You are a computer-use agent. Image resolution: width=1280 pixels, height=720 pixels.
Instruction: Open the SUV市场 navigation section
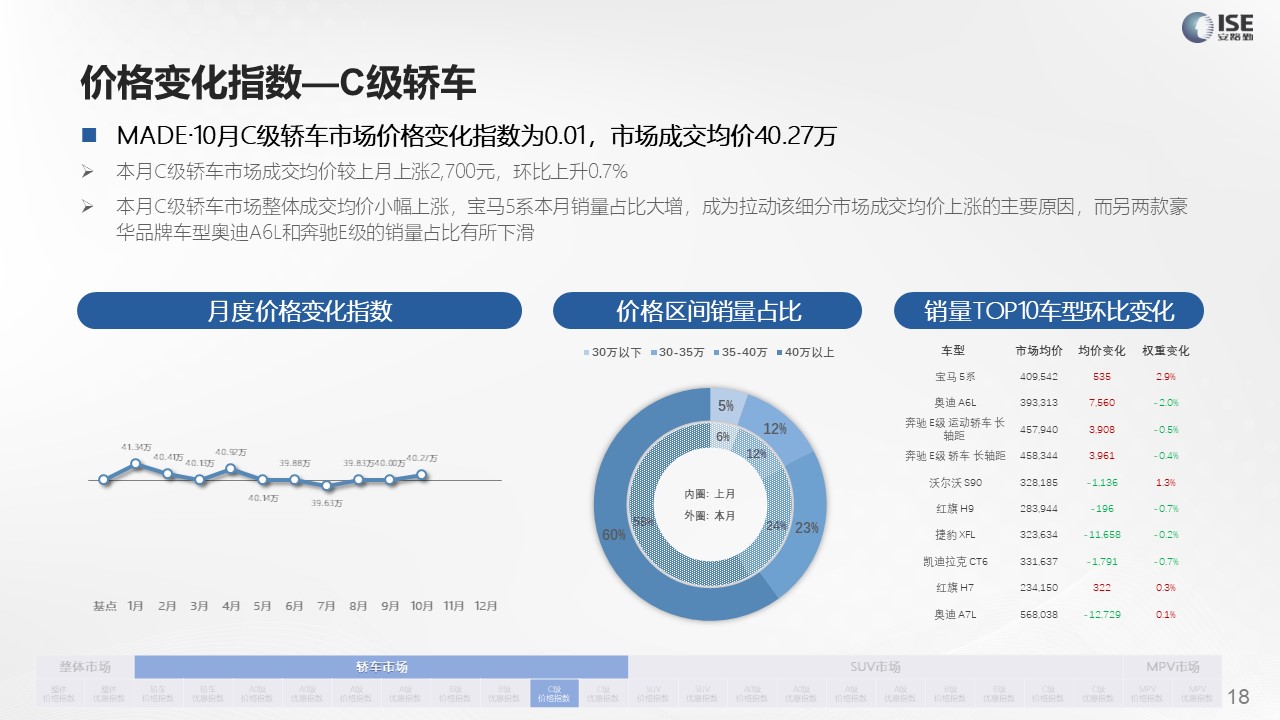coord(874,667)
